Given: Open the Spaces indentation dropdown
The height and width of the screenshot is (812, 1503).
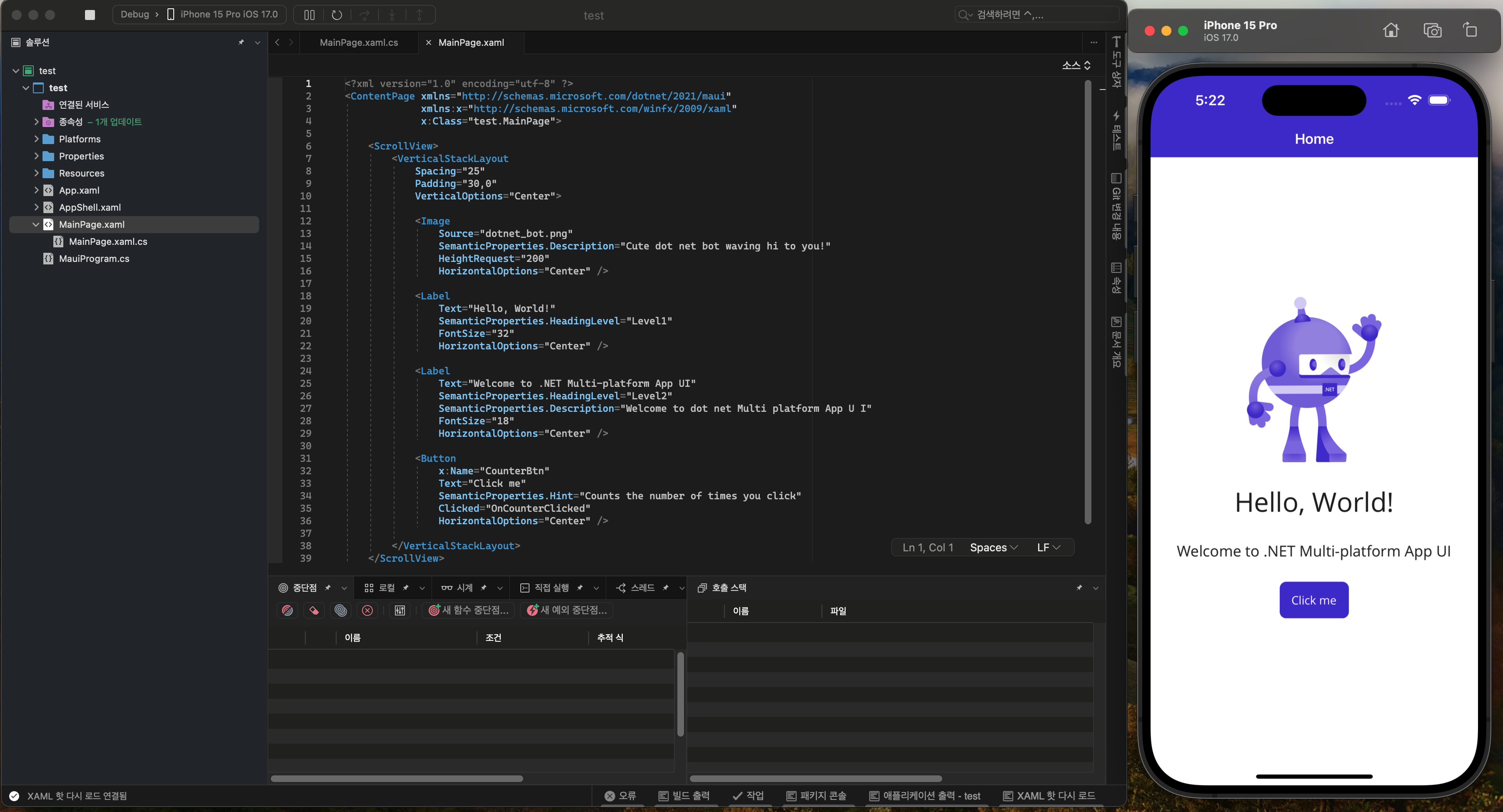Looking at the screenshot, I should pos(994,547).
